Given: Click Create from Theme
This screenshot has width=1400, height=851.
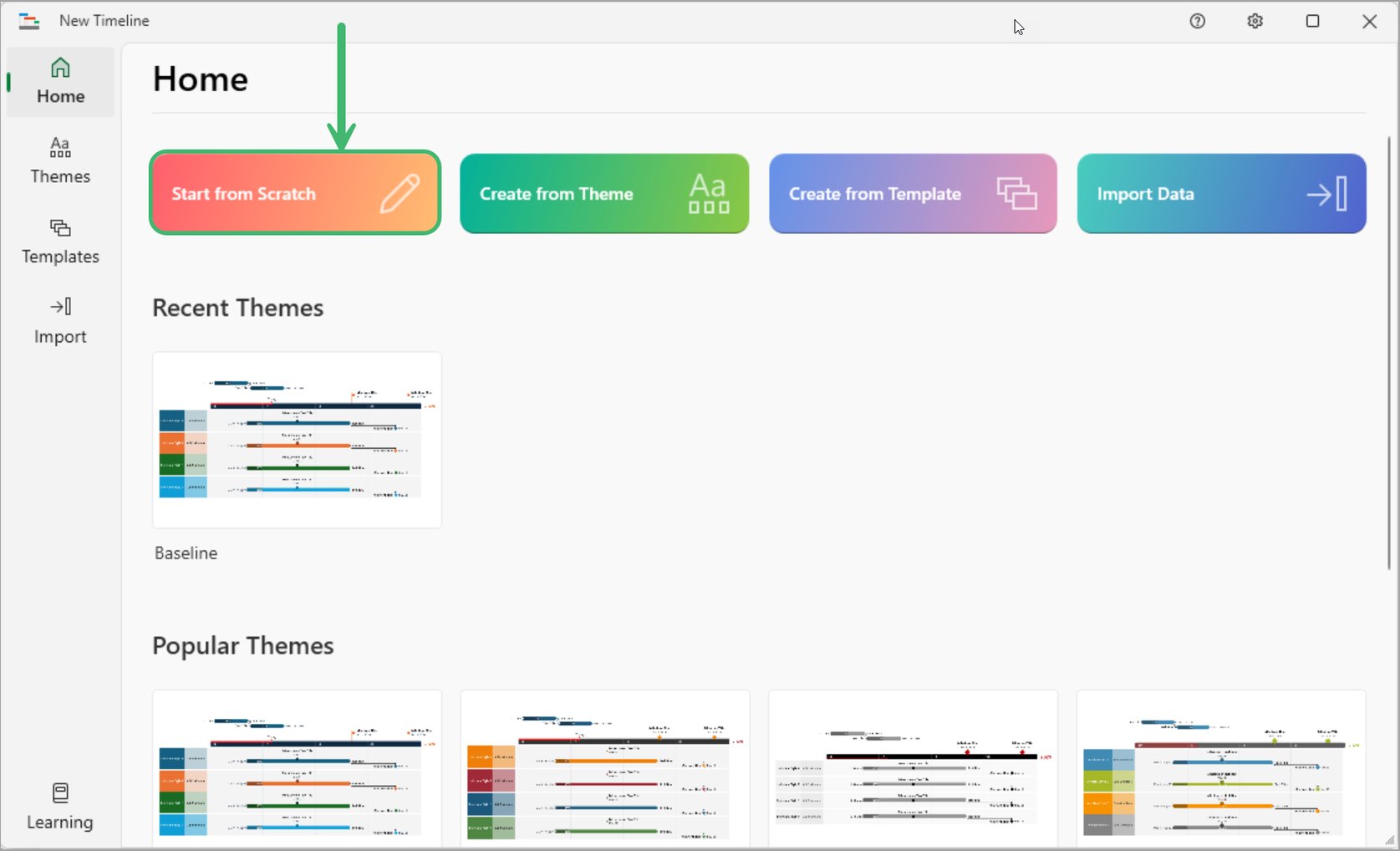Looking at the screenshot, I should 603,193.
